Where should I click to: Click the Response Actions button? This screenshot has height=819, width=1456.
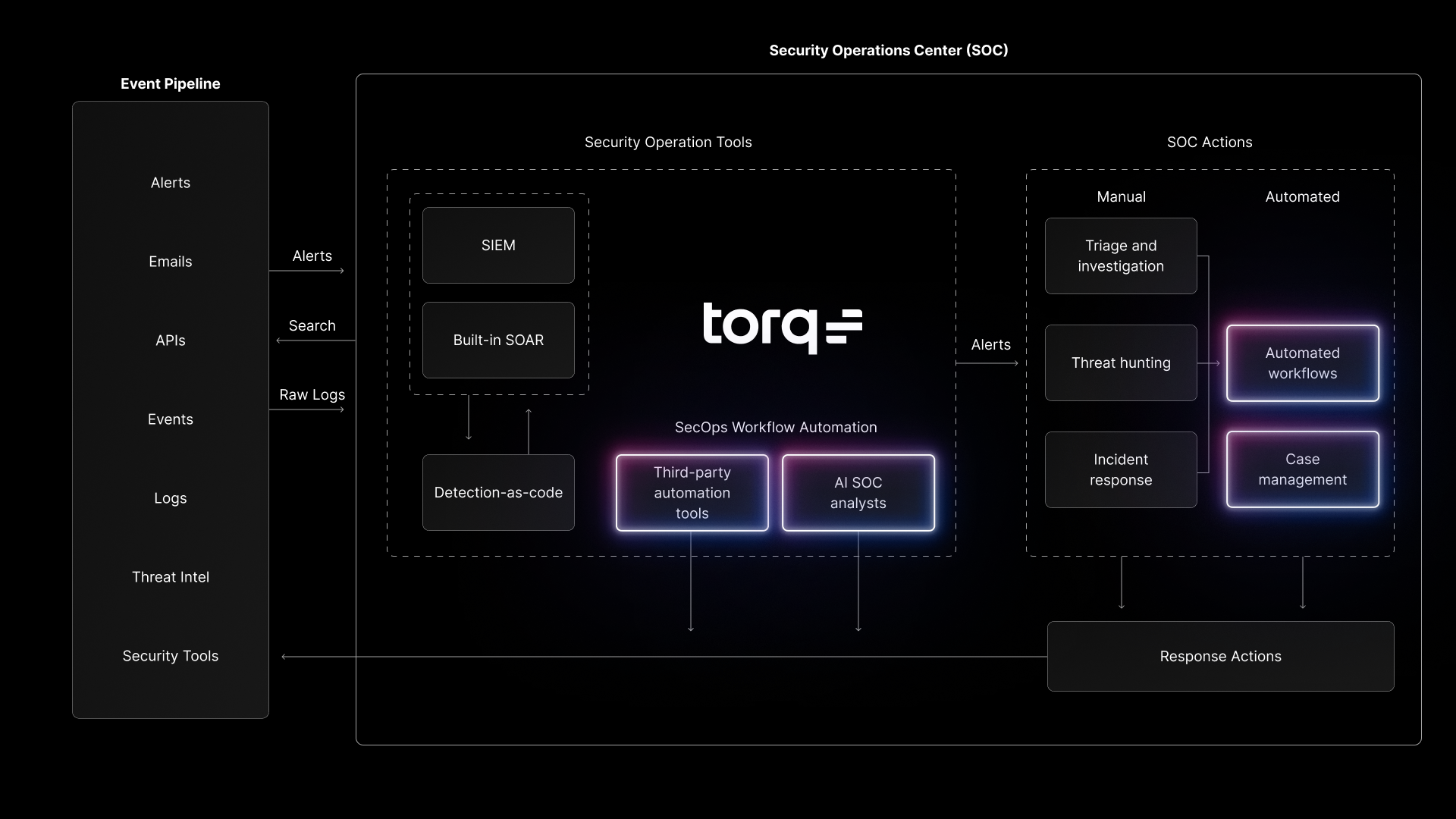[1219, 656]
